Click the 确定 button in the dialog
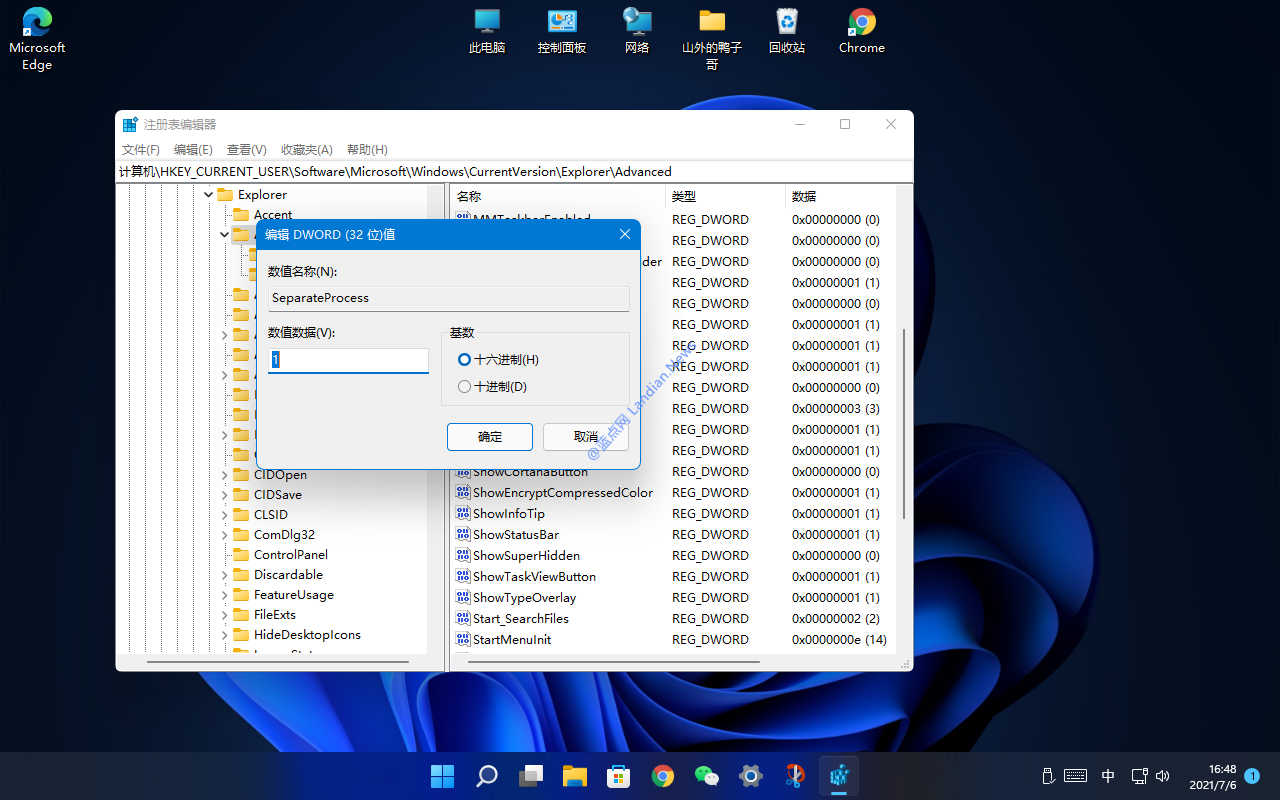Image resolution: width=1280 pixels, height=800 pixels. coord(489,437)
